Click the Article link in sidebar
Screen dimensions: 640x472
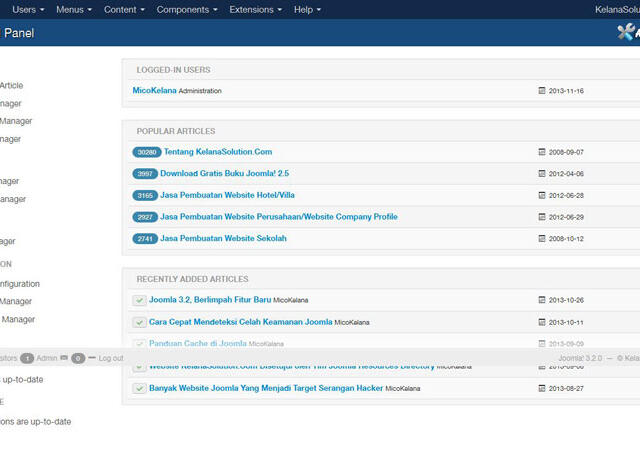(x=11, y=85)
